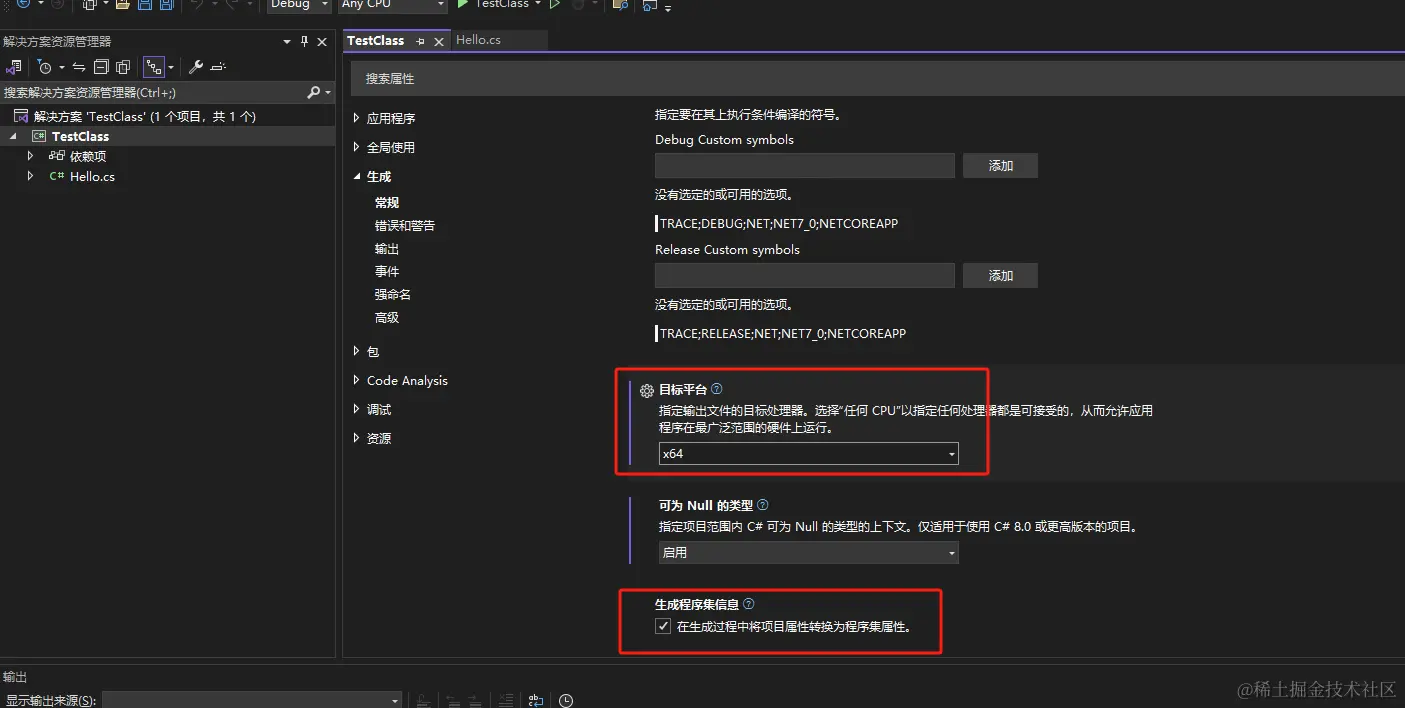Close the TestClass tab

pyautogui.click(x=439, y=42)
